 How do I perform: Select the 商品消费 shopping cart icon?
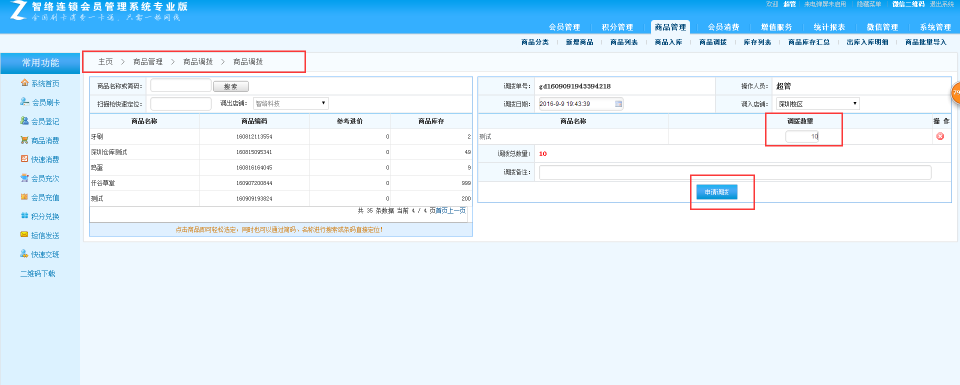(x=24, y=140)
